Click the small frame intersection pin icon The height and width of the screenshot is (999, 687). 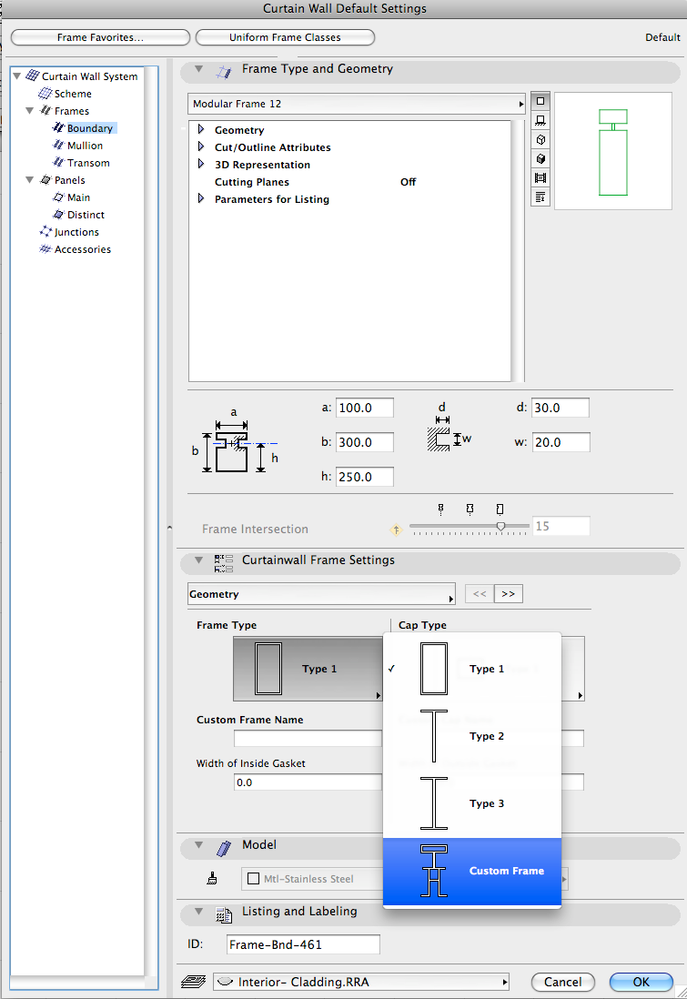440,508
